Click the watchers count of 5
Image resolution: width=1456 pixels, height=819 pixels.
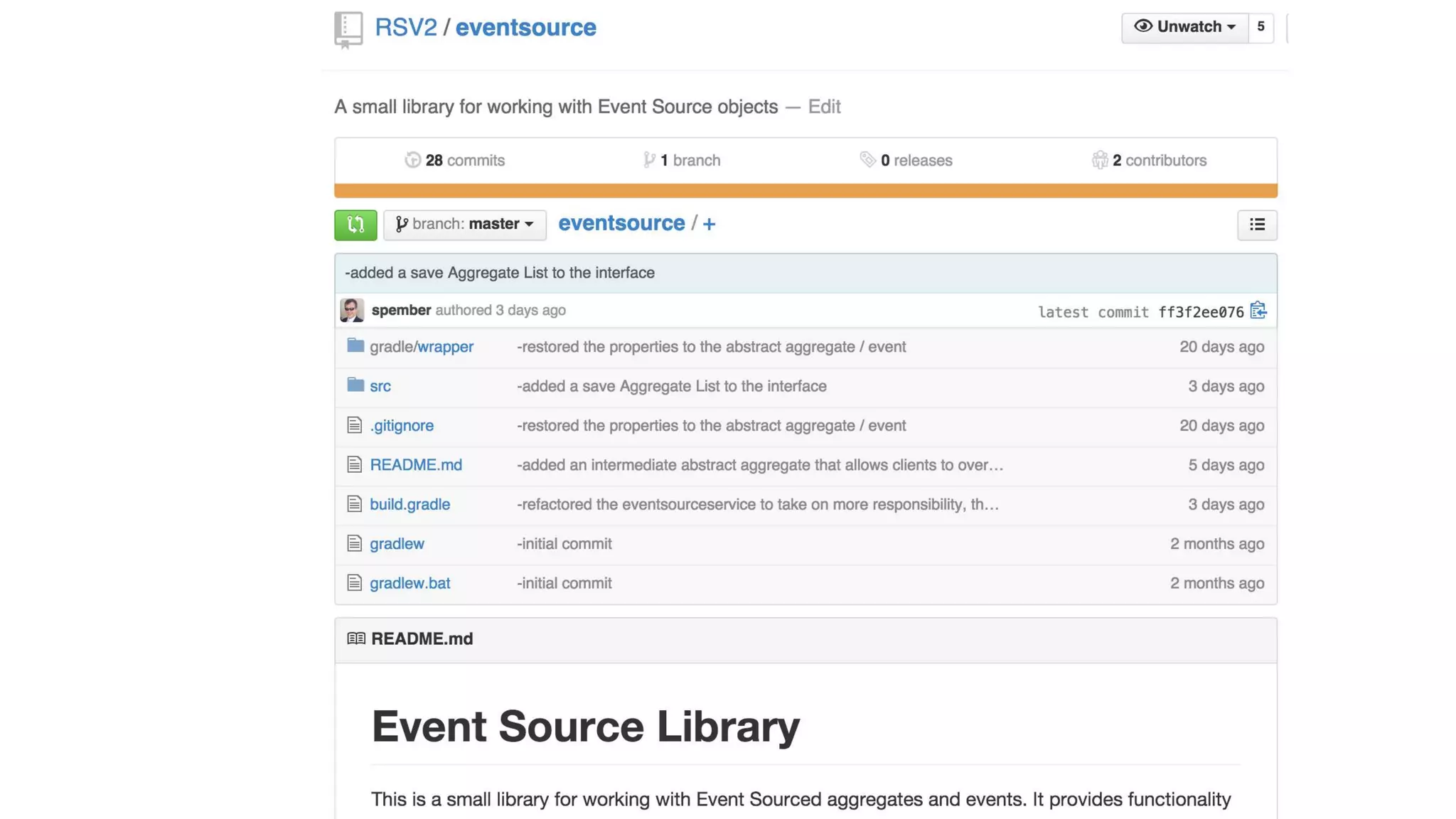(x=1260, y=27)
